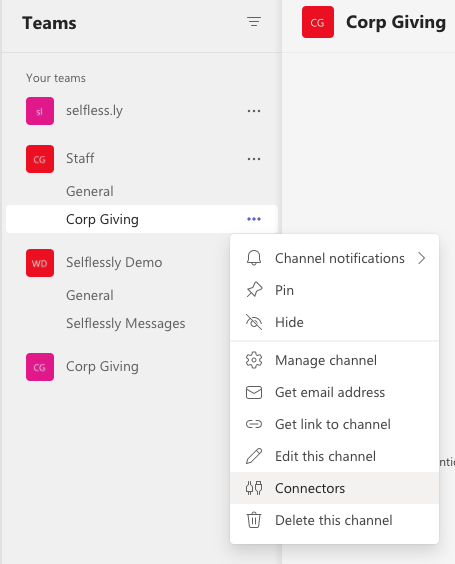Click the pin icon in context menu
The image size is (455, 564).
(254, 290)
